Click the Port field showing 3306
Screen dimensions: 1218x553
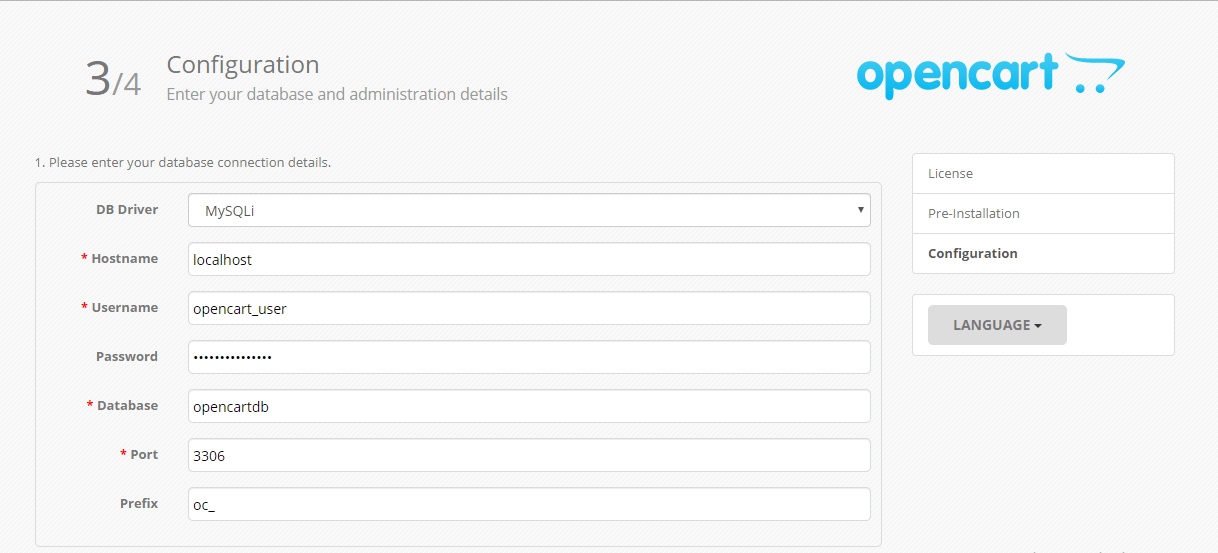529,455
